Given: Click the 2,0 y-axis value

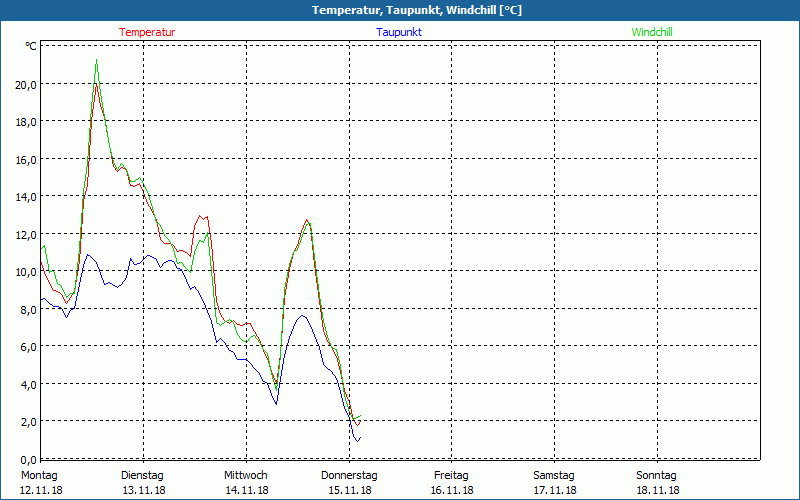Looking at the screenshot, I should tap(28, 421).
